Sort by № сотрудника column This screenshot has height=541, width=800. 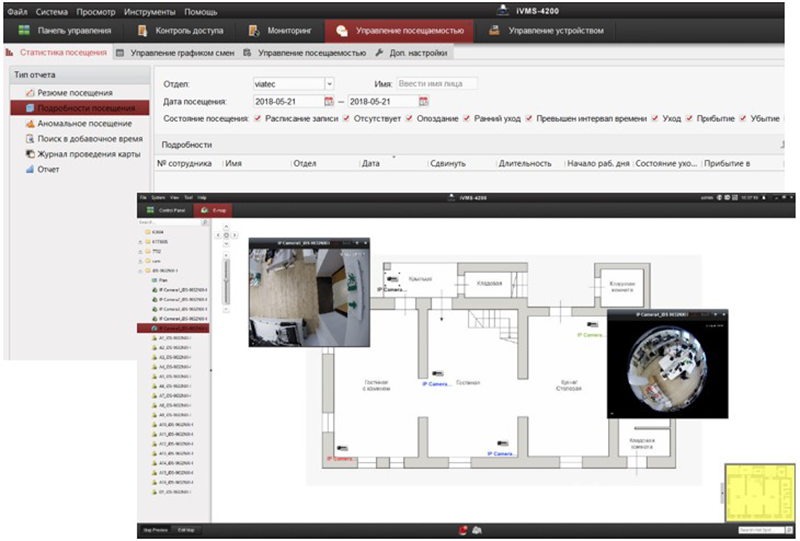[184, 164]
